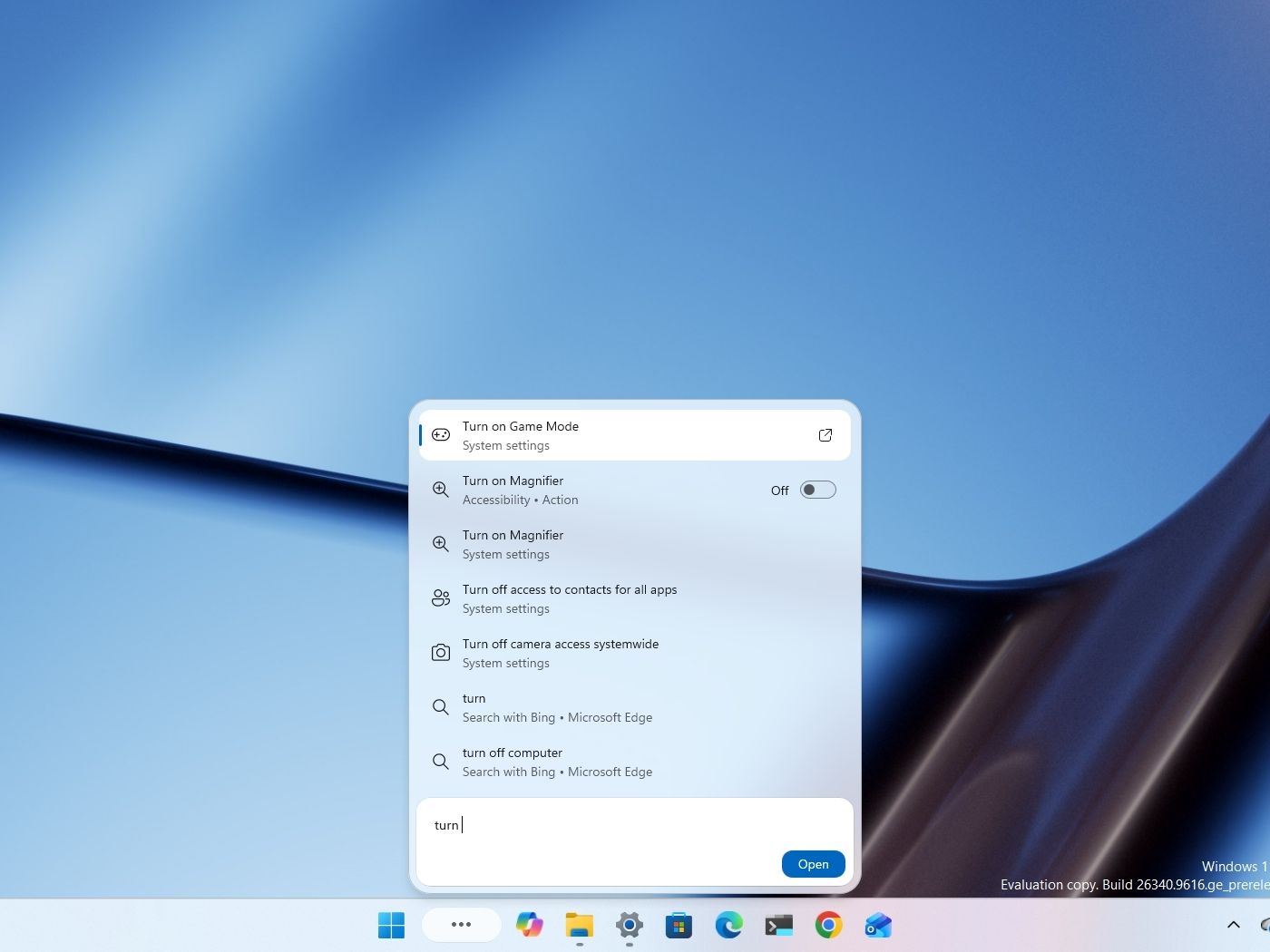Click the three-dots search pill on taskbar
1270x952 pixels.
tap(461, 925)
